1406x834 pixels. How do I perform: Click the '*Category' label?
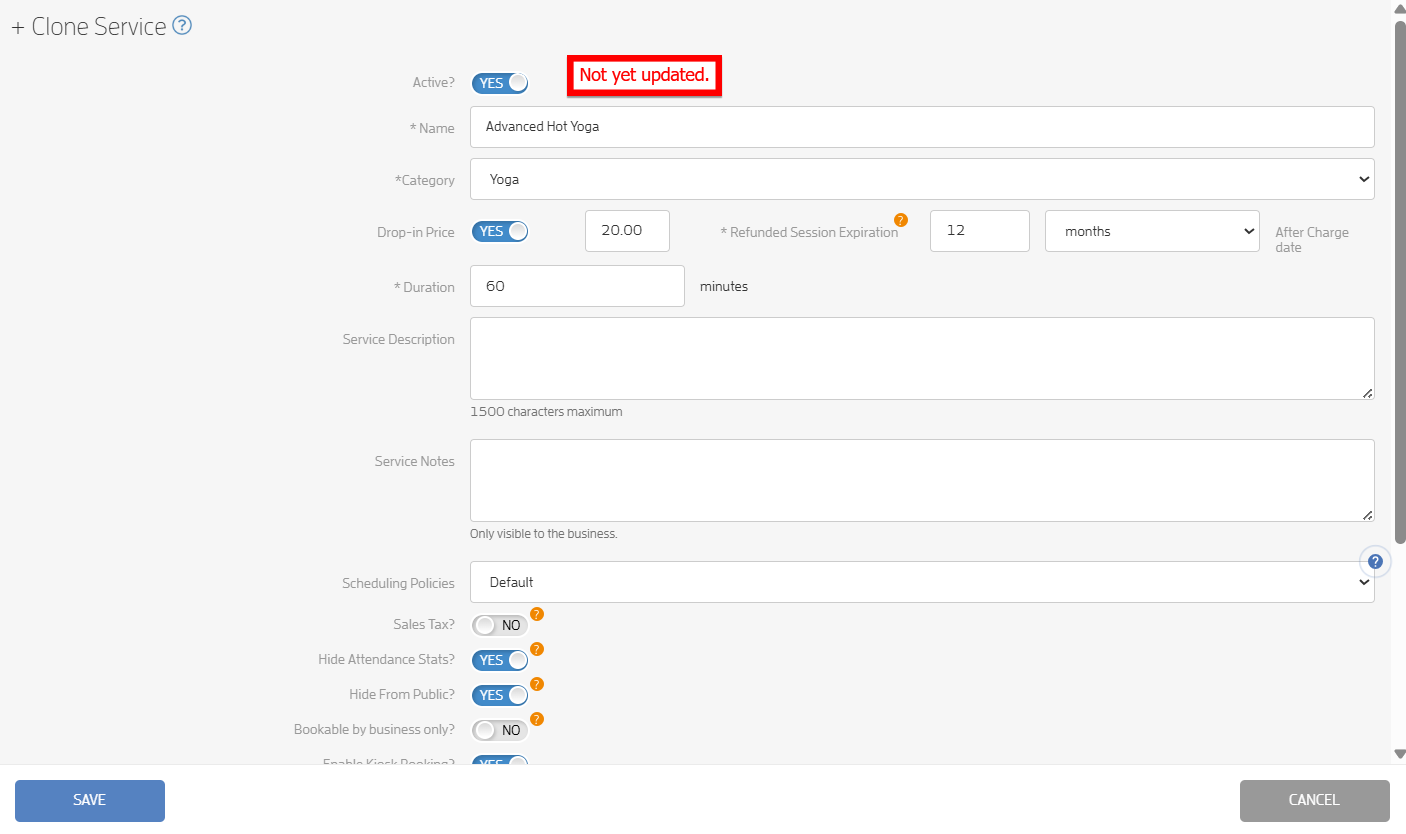425,181
